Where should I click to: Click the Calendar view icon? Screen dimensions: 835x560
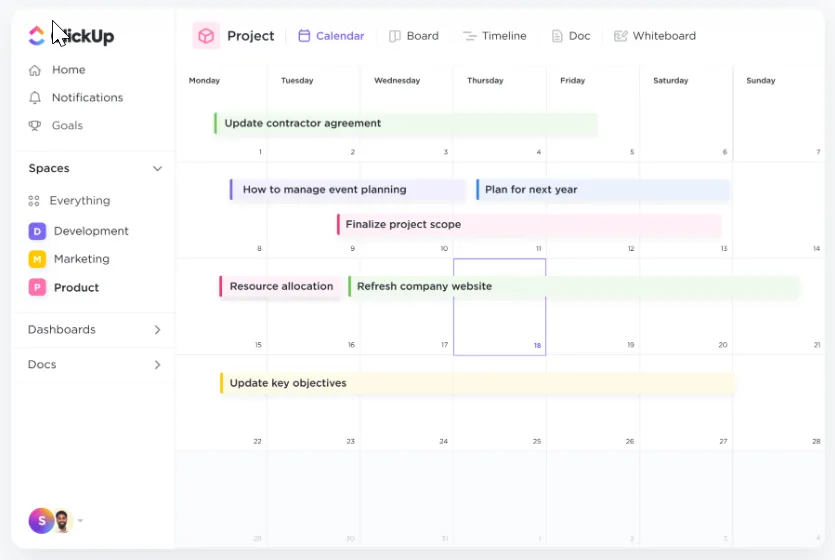[304, 36]
